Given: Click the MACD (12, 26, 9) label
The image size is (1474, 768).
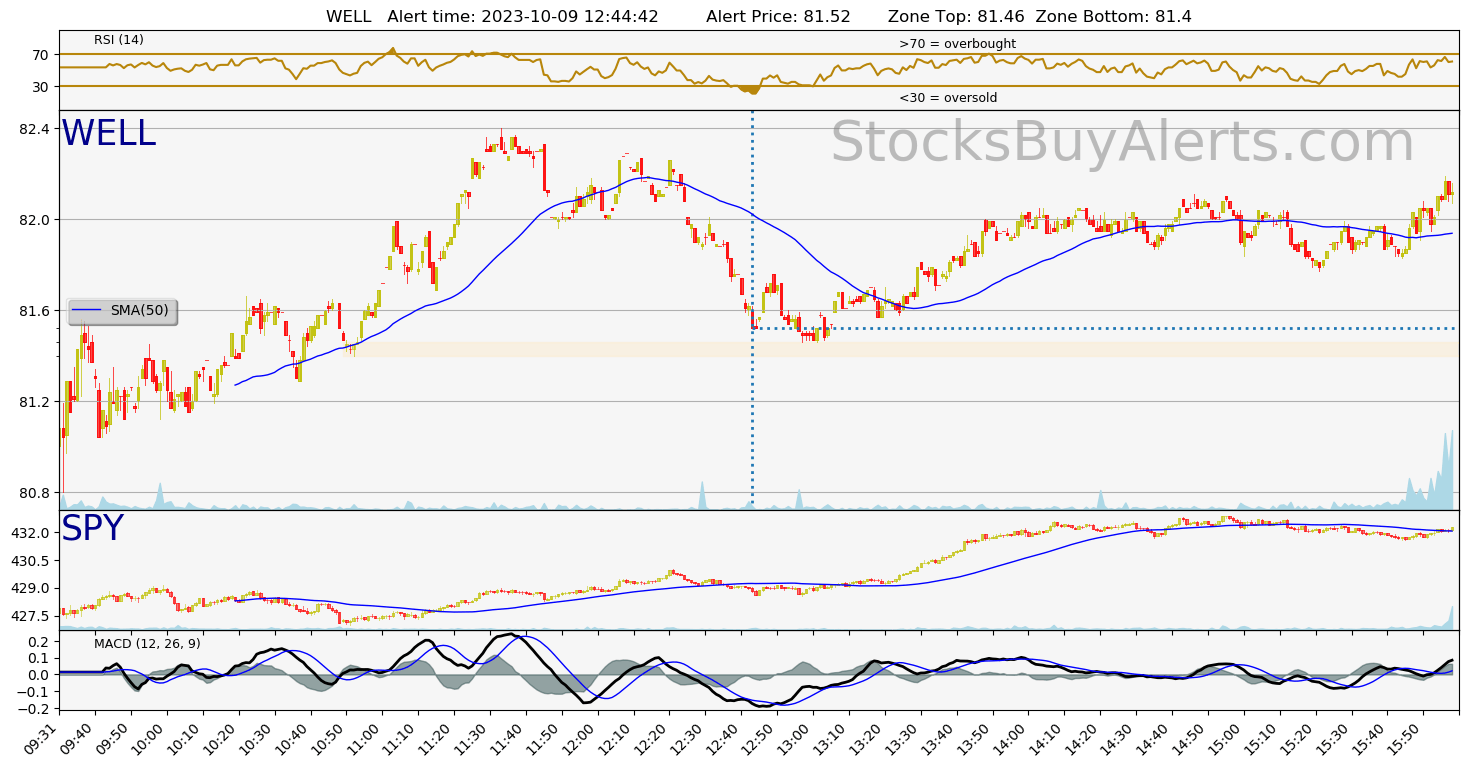Looking at the screenshot, I should [147, 644].
